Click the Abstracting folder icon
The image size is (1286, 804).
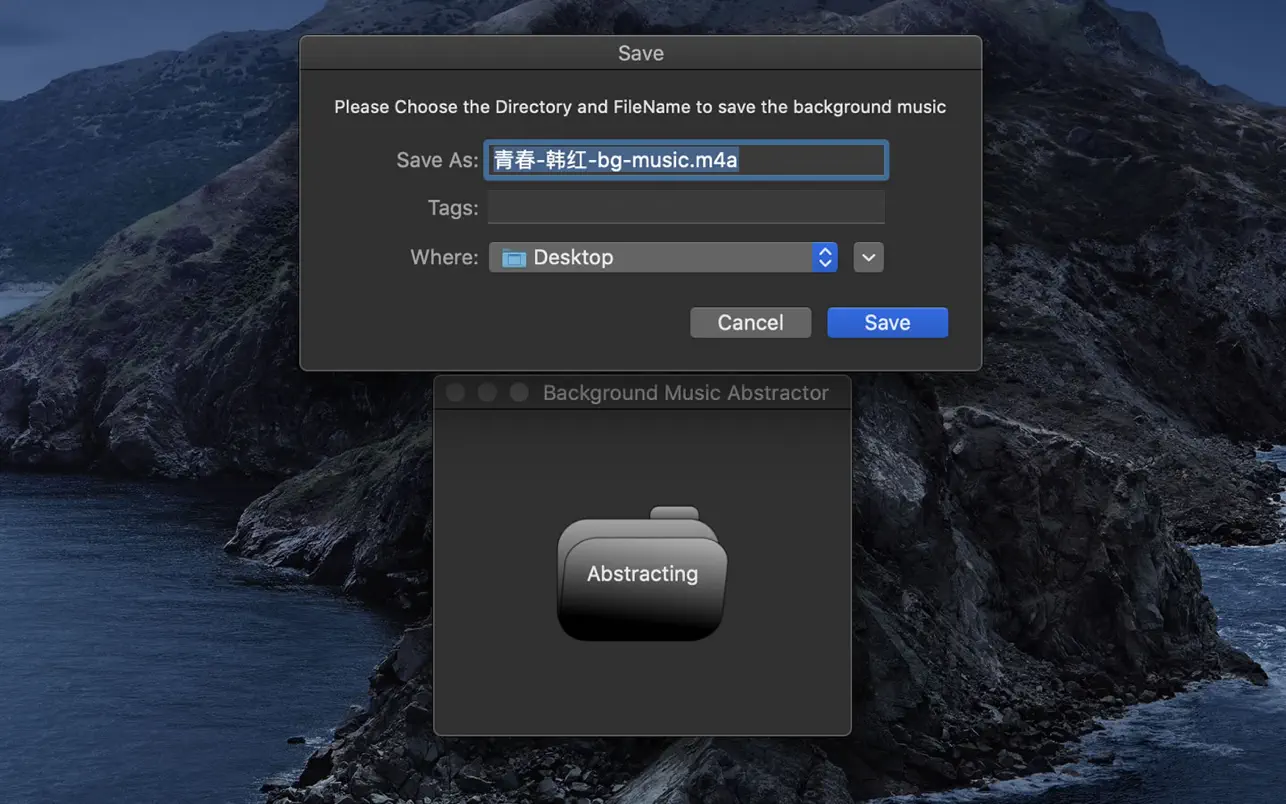[642, 573]
